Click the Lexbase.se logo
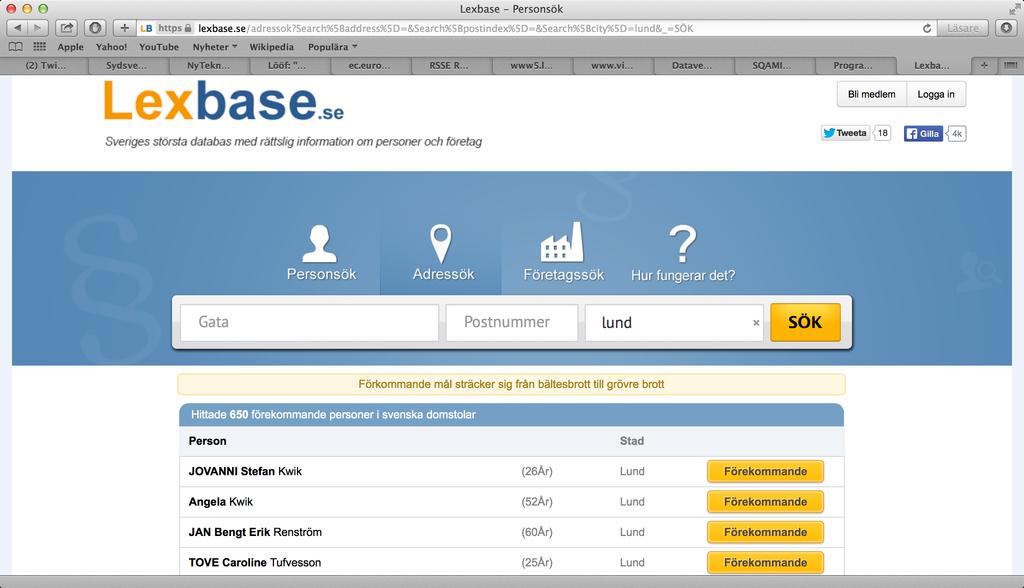 pyautogui.click(x=223, y=101)
